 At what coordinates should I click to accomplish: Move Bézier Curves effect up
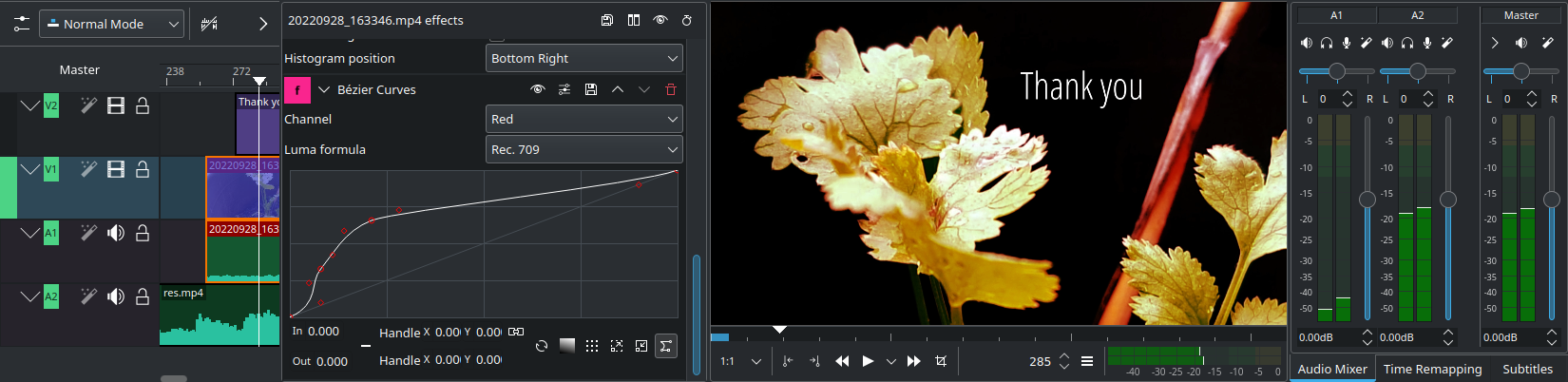[x=617, y=89]
